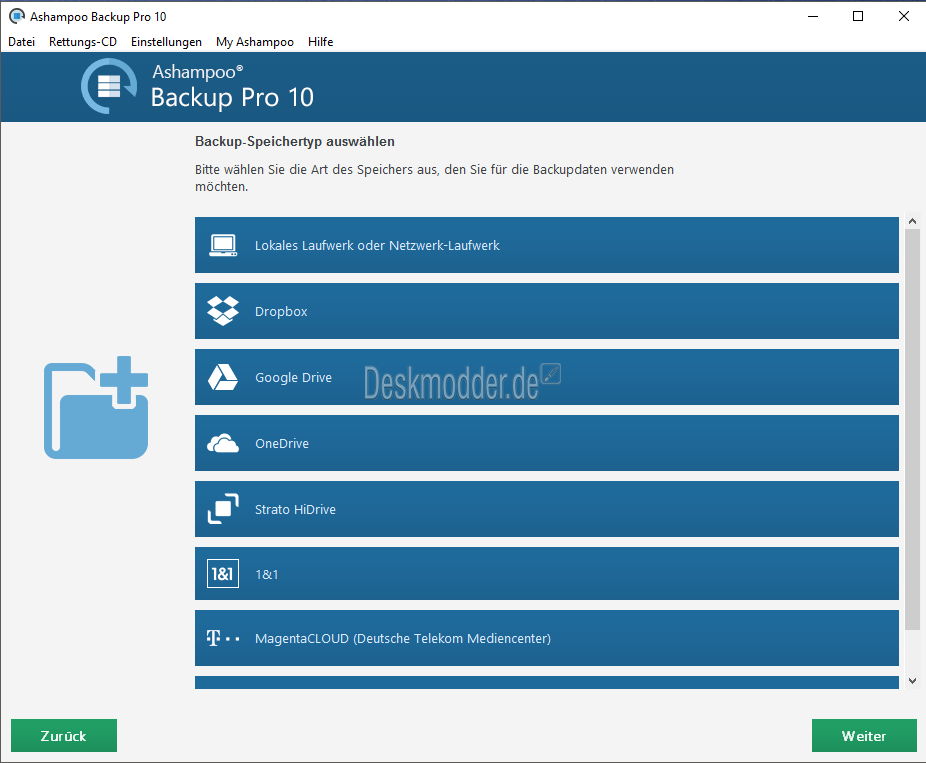Click the OneDrive cloud icon
This screenshot has height=763, width=926.
point(223,443)
